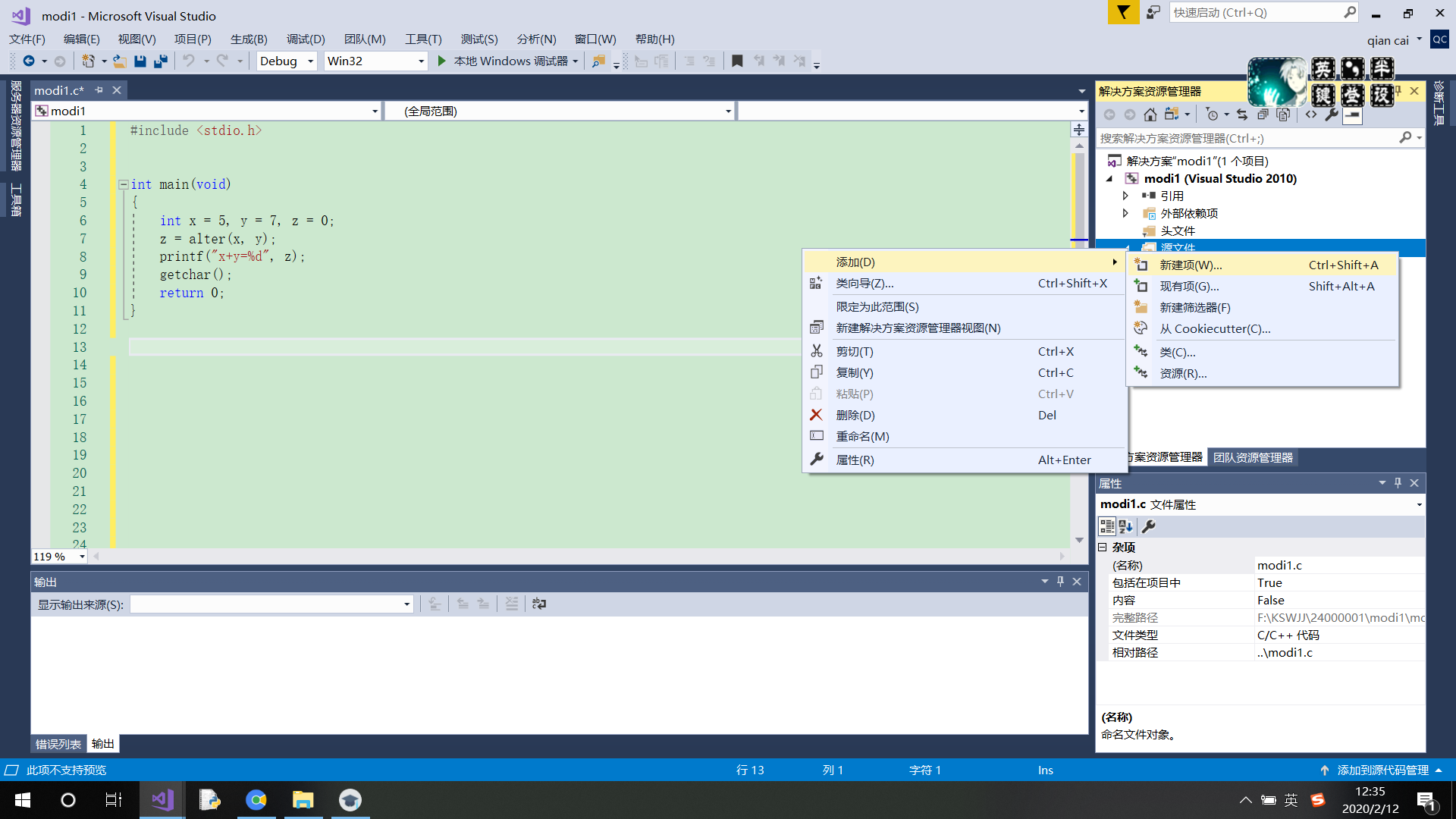This screenshot has height=819, width=1456.
Task: Open the Debug configuration dropdown
Action: click(x=310, y=61)
